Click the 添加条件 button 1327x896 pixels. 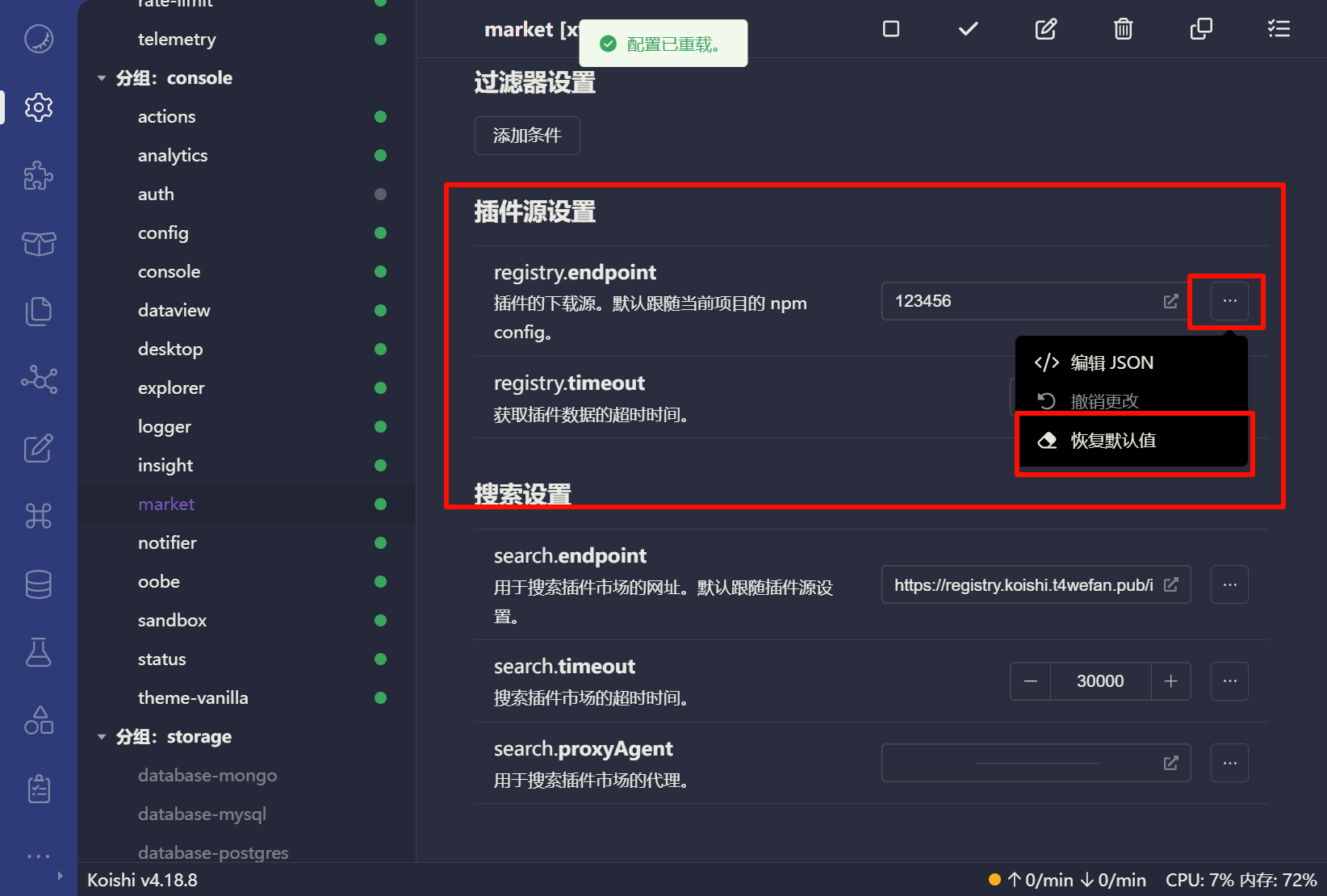pos(527,136)
